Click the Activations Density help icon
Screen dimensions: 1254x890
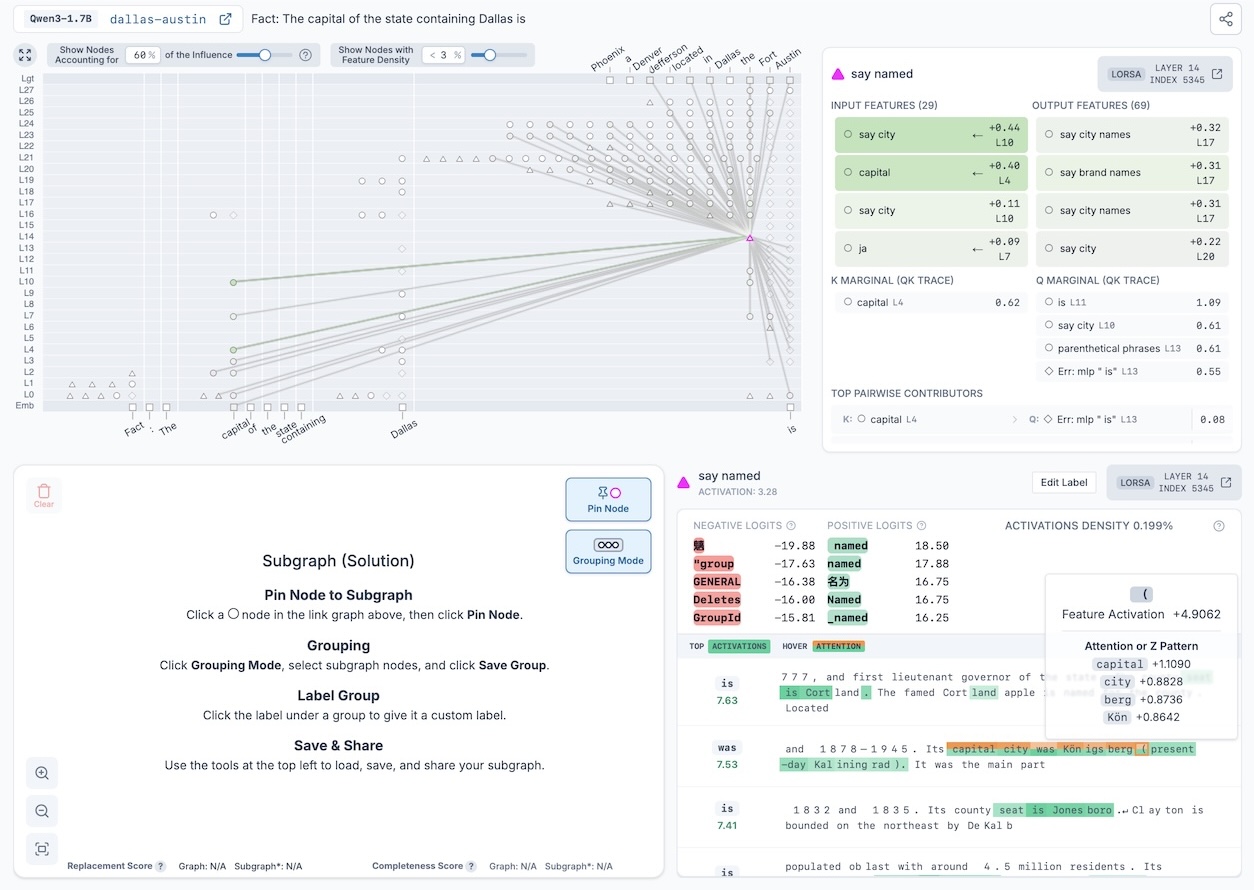(x=1218, y=526)
